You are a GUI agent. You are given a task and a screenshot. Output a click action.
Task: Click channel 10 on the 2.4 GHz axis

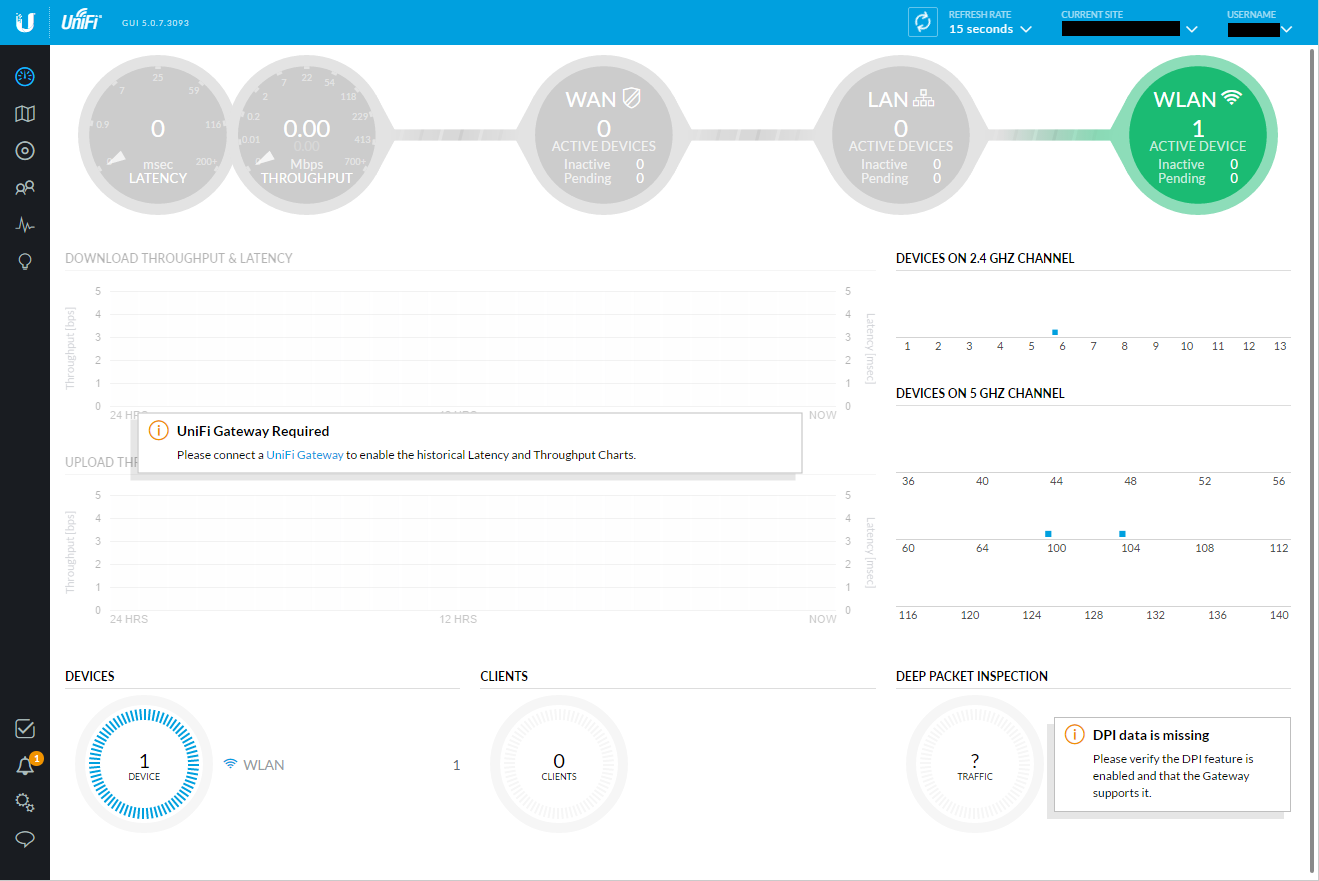(x=1187, y=346)
